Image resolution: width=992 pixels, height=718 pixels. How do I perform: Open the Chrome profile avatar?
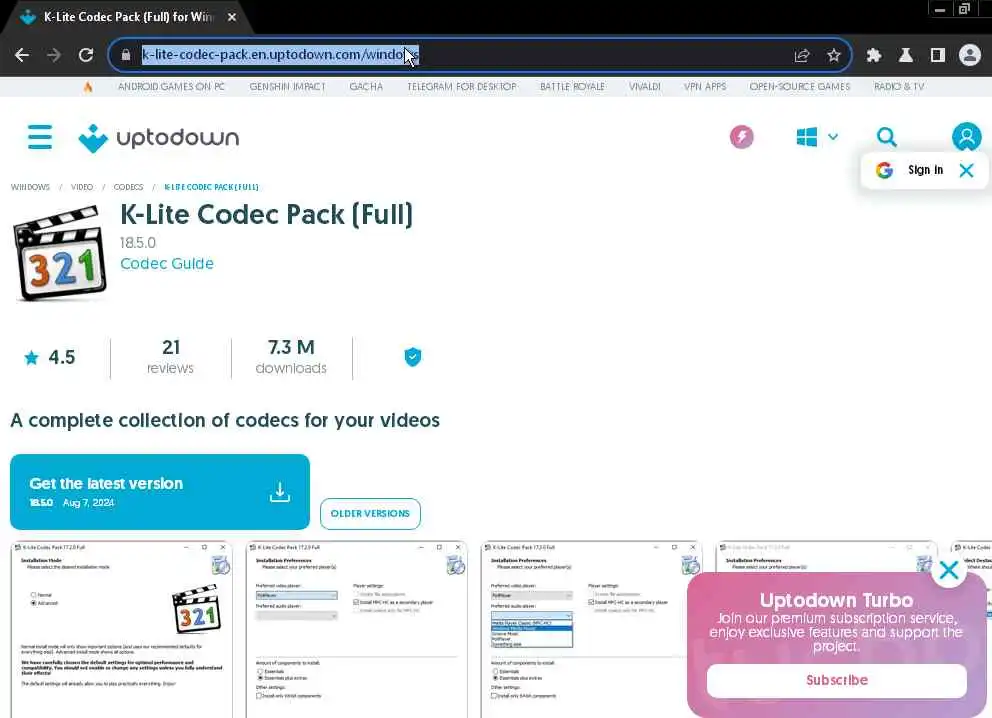point(969,55)
